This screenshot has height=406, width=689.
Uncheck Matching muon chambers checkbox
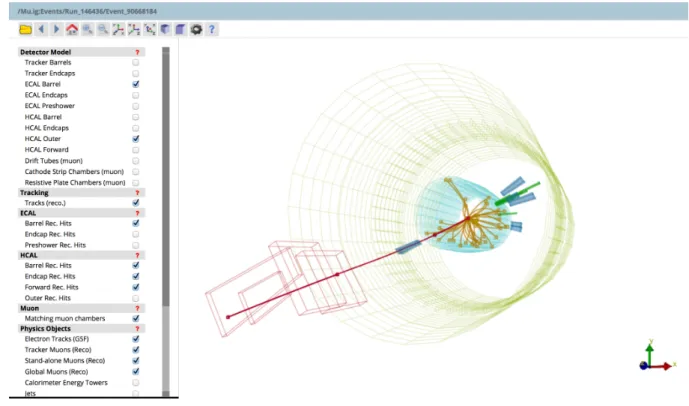136,319
